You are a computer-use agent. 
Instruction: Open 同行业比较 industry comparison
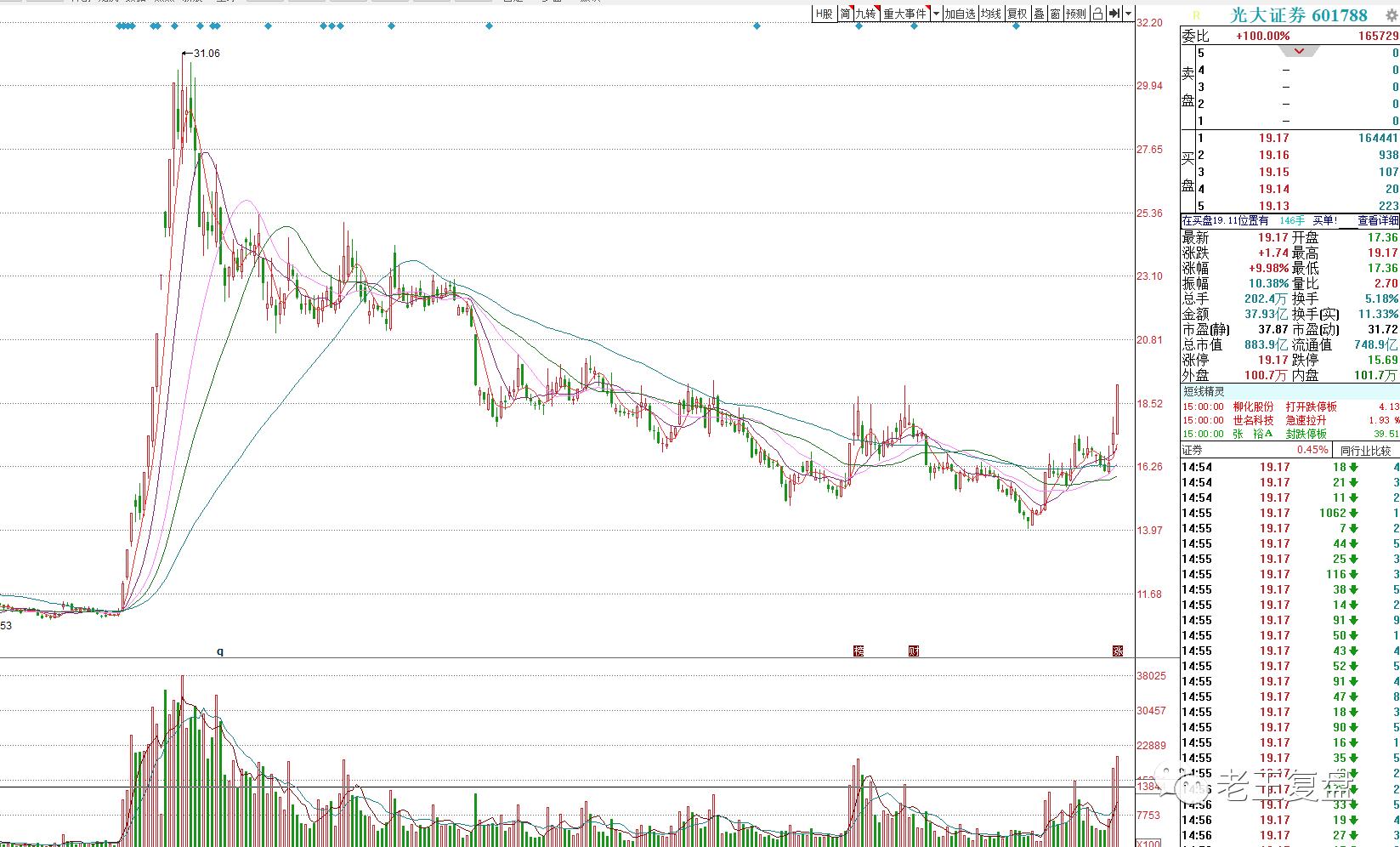click(1365, 450)
